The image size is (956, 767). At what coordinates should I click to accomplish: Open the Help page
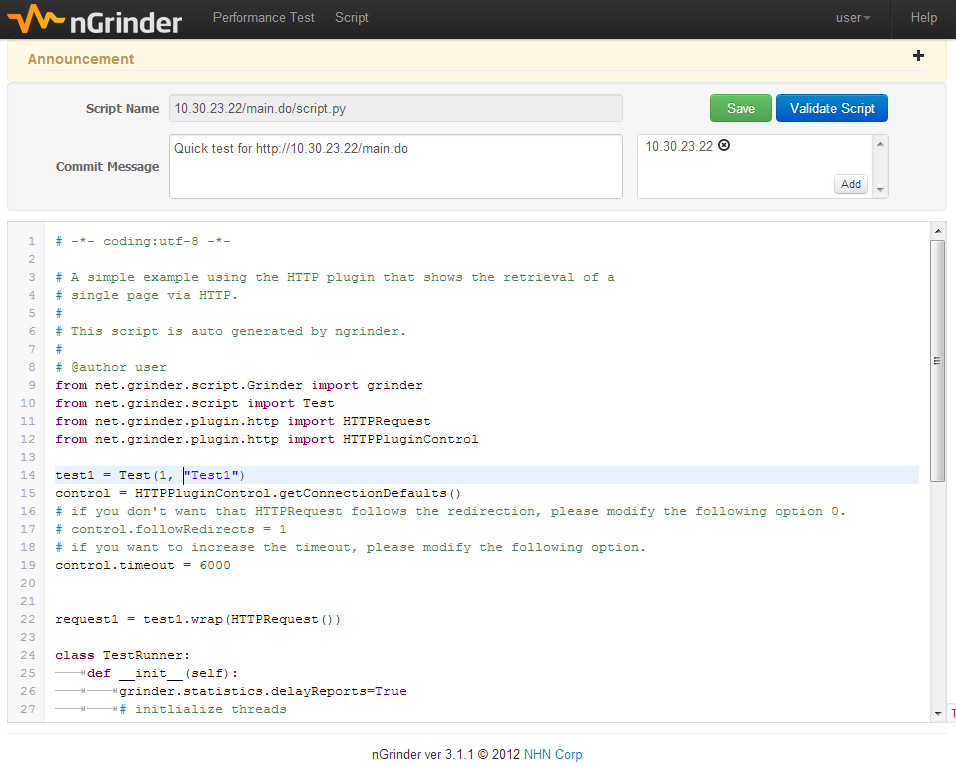point(922,18)
